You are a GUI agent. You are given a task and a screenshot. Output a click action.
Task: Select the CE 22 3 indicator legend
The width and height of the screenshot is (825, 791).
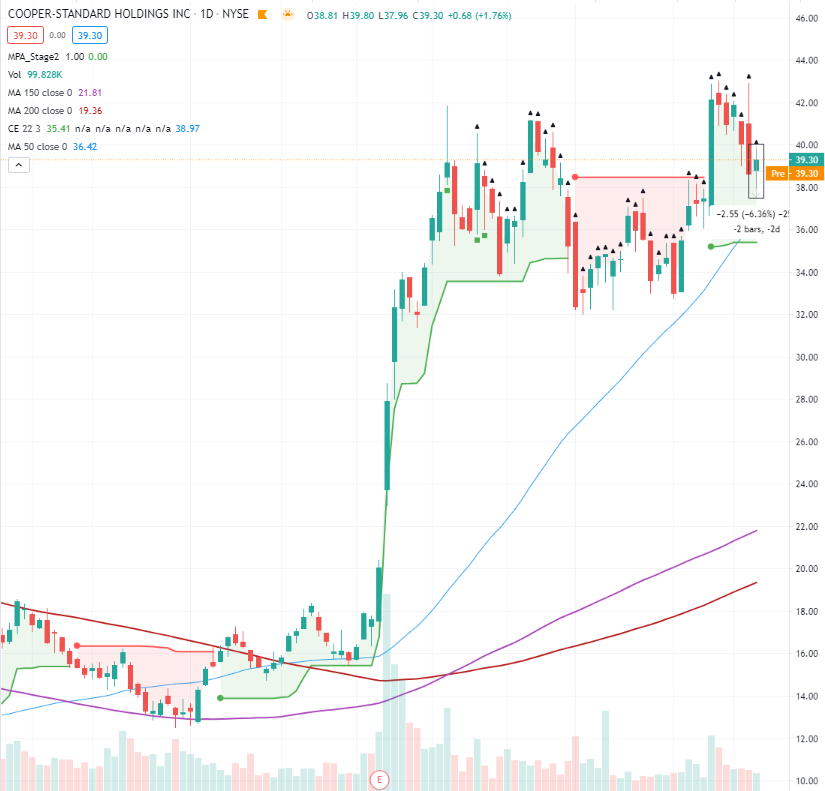click(26, 129)
